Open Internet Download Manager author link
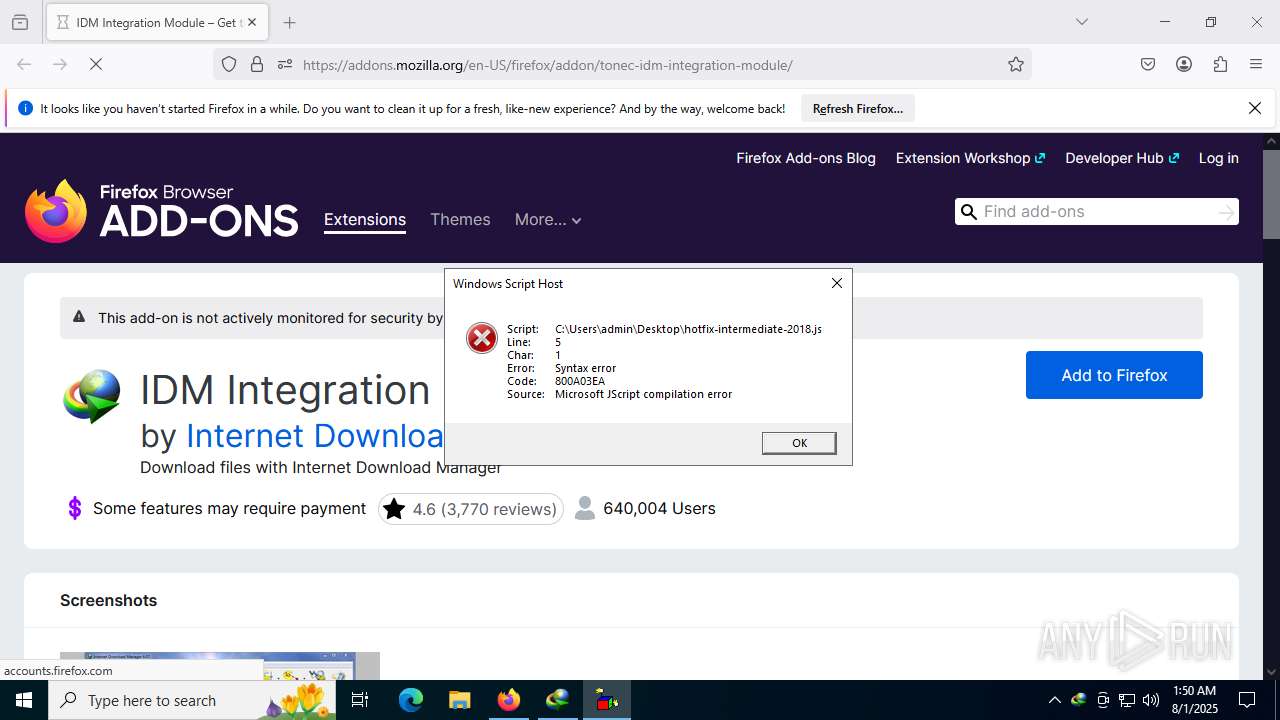The height and width of the screenshot is (720, 1280). tap(315, 436)
